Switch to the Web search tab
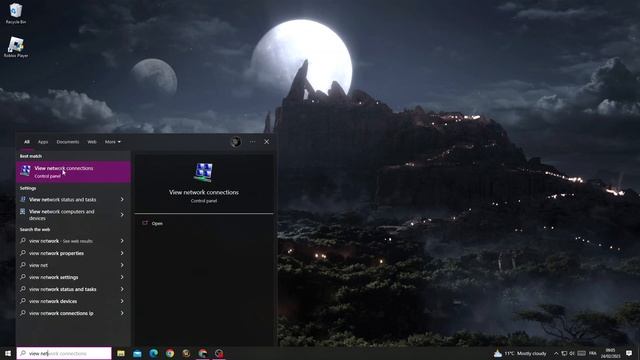 [x=92, y=142]
